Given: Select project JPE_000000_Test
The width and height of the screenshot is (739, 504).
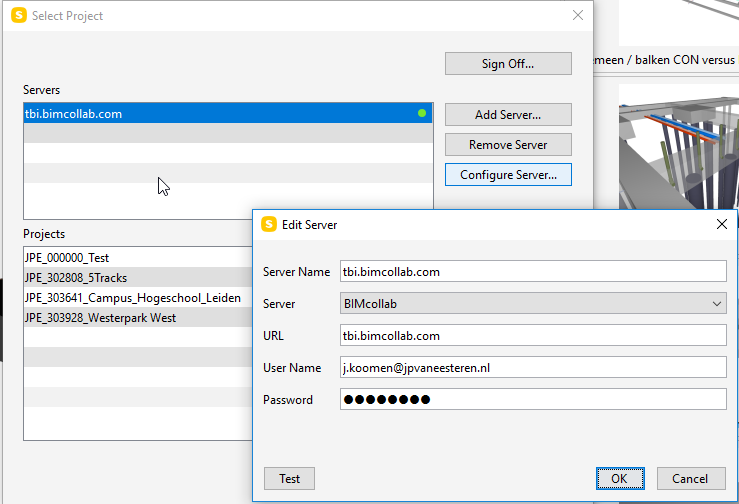Looking at the screenshot, I should 138,257.
